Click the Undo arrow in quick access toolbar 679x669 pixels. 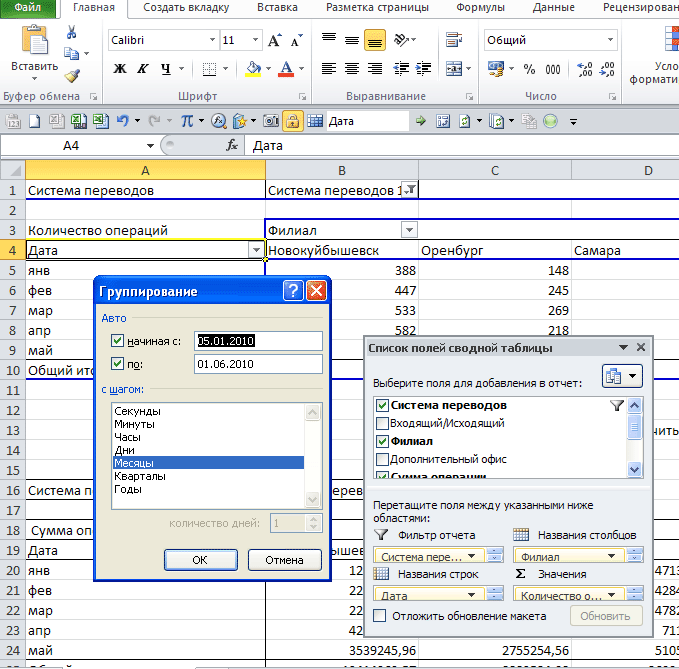123,121
